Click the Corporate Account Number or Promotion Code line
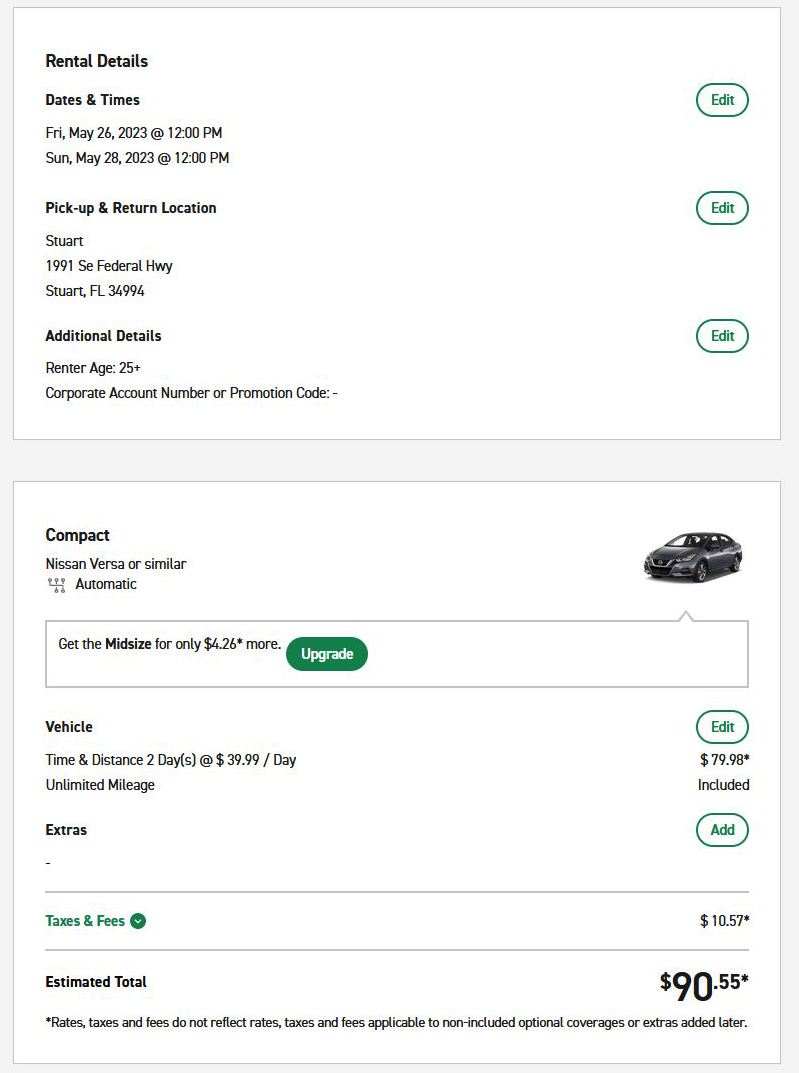 [x=192, y=393]
